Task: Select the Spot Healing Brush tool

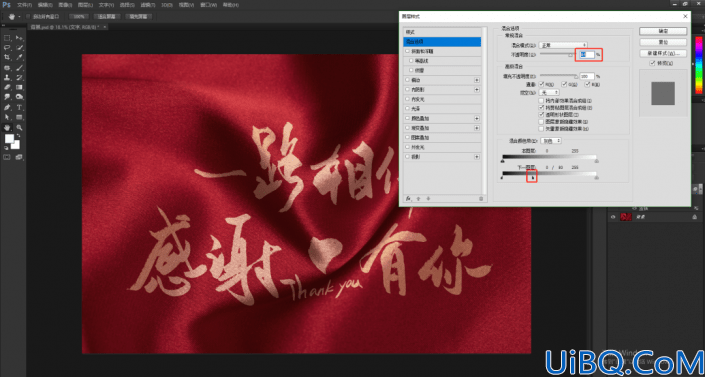Action: point(7,68)
